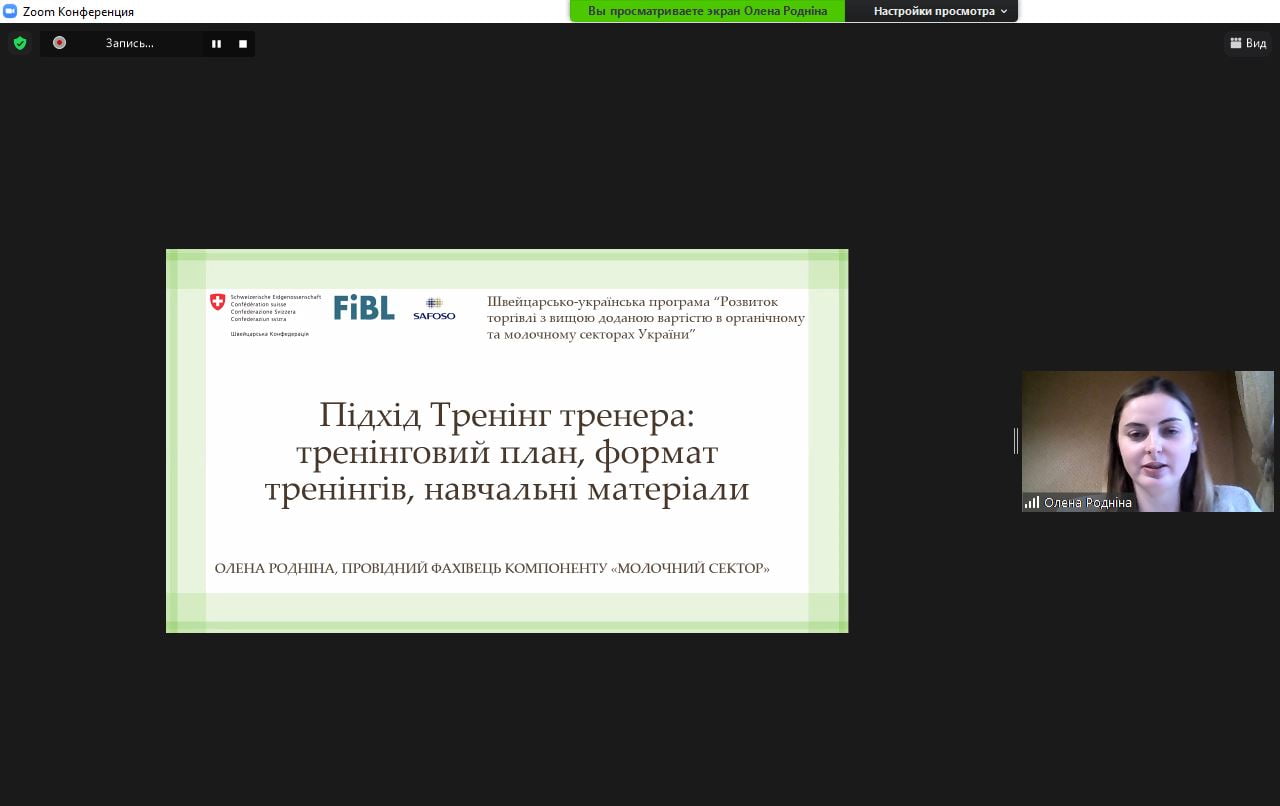Image resolution: width=1280 pixels, height=806 pixels.
Task: Click the divider handle beside video panel
Action: pyautogui.click(x=1016, y=441)
